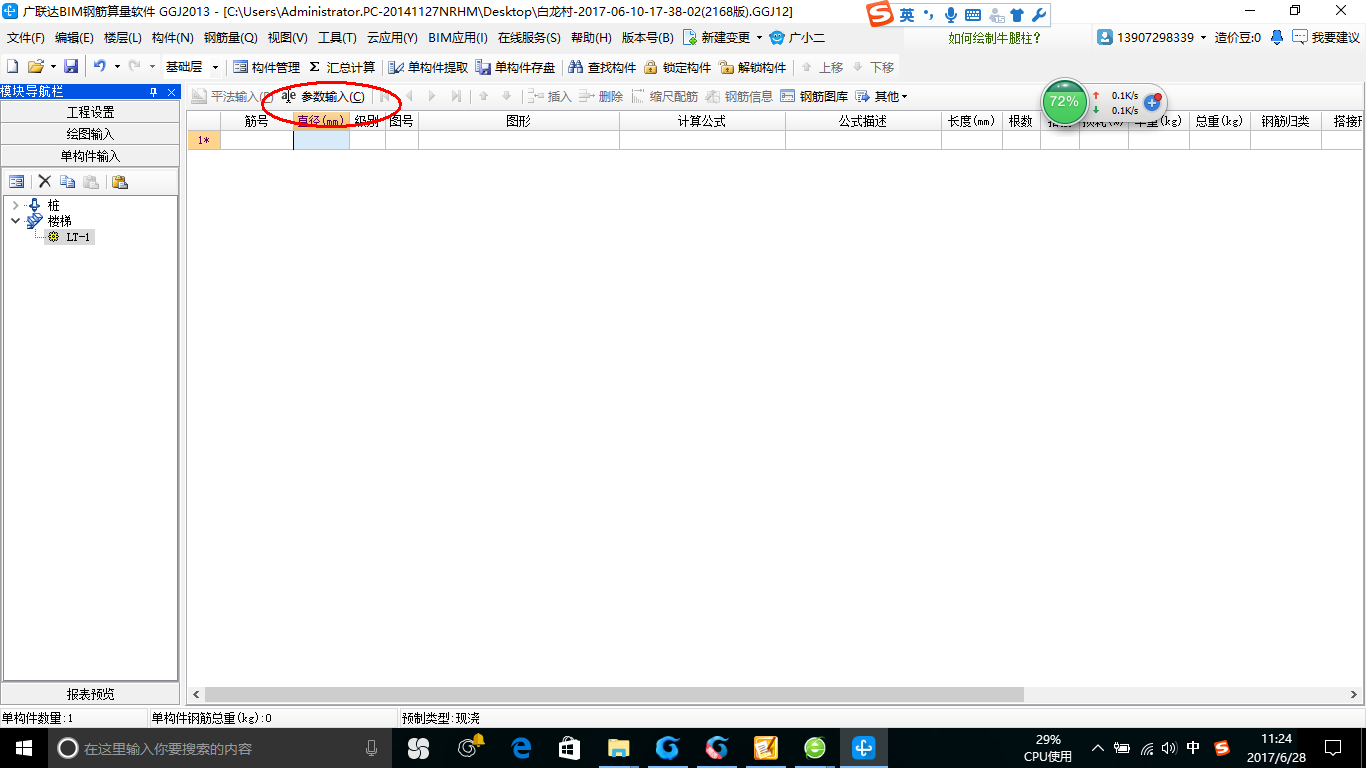The image size is (1366, 768).
Task: Click 新建变更 button
Action: tap(716, 38)
